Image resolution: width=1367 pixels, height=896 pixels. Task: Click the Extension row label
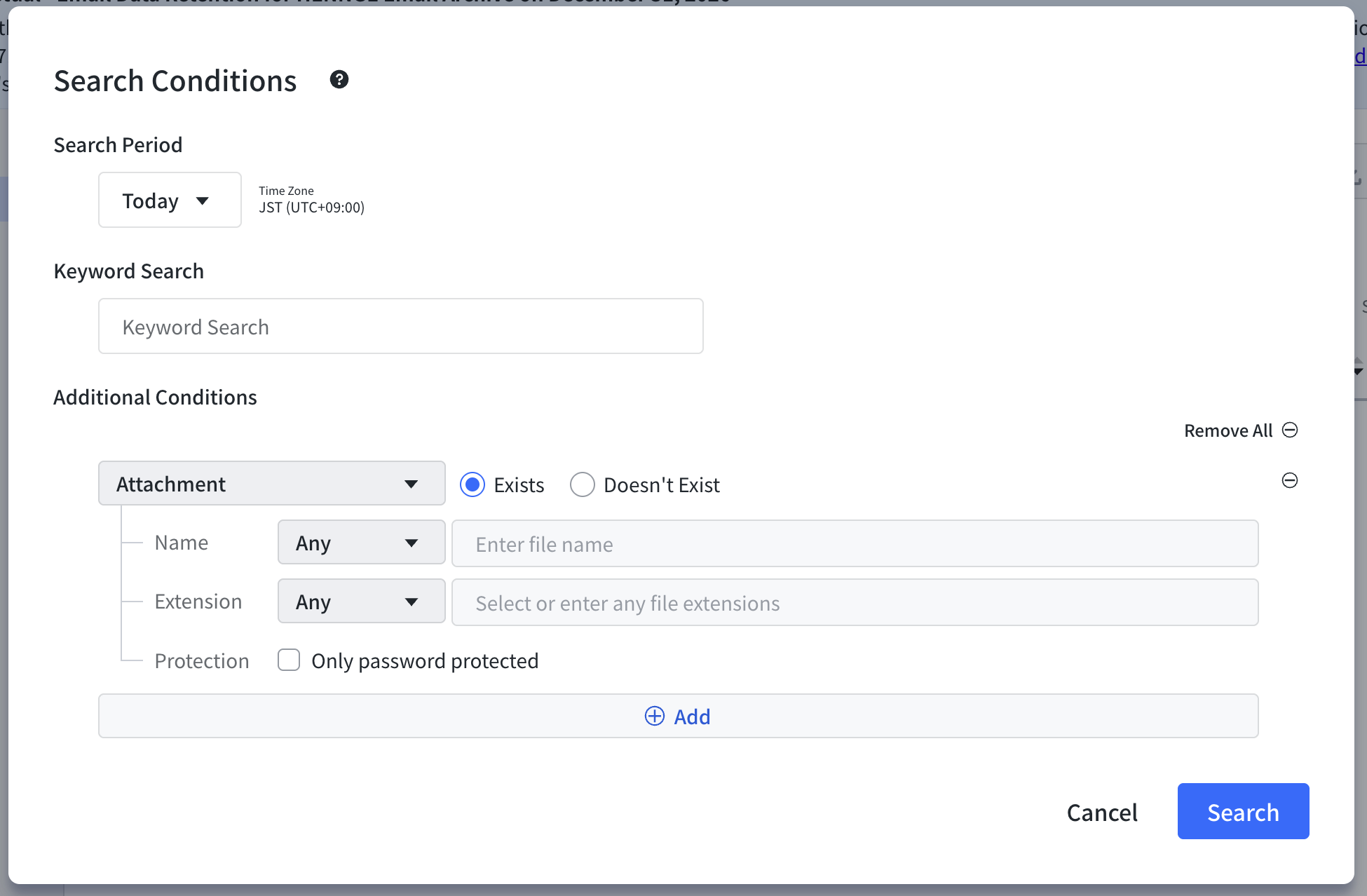198,602
